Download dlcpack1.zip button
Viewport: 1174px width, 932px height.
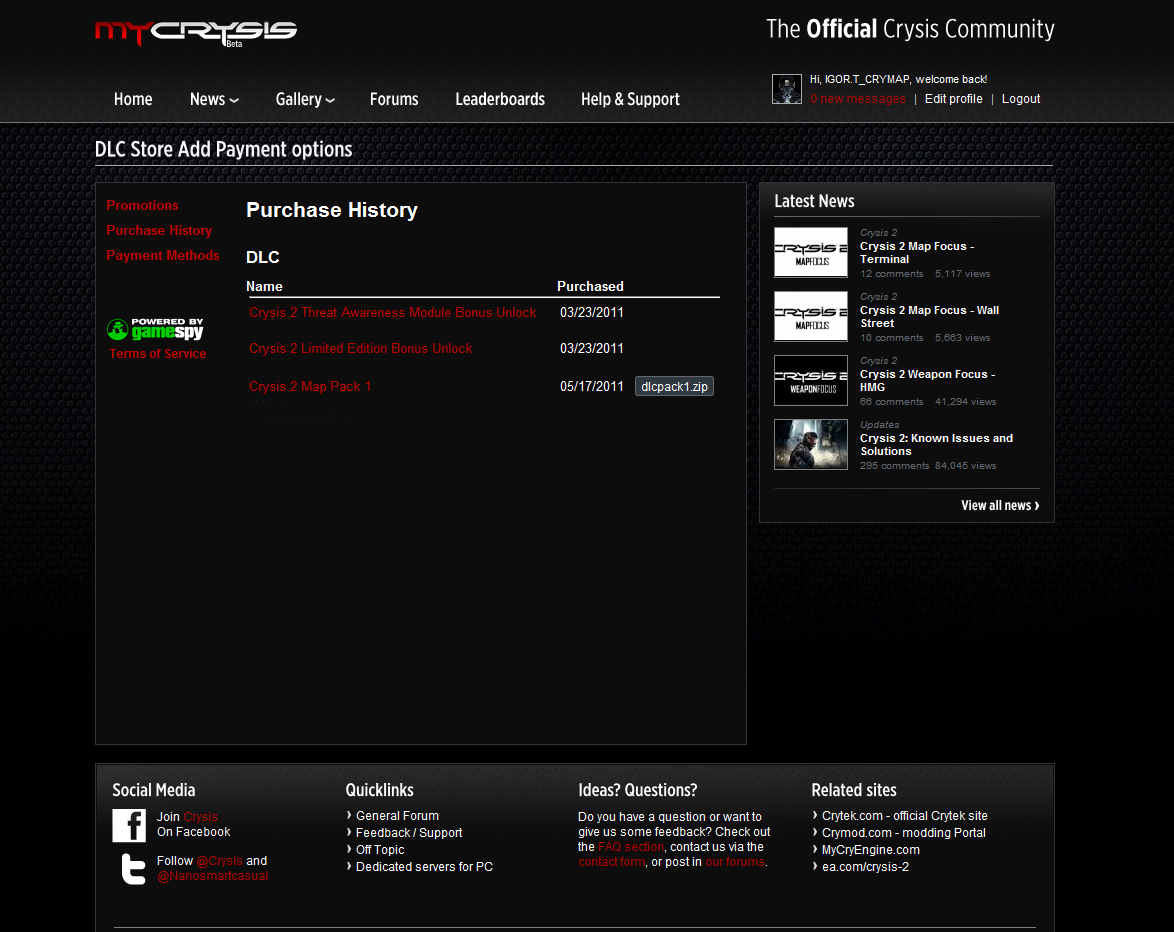coord(674,386)
